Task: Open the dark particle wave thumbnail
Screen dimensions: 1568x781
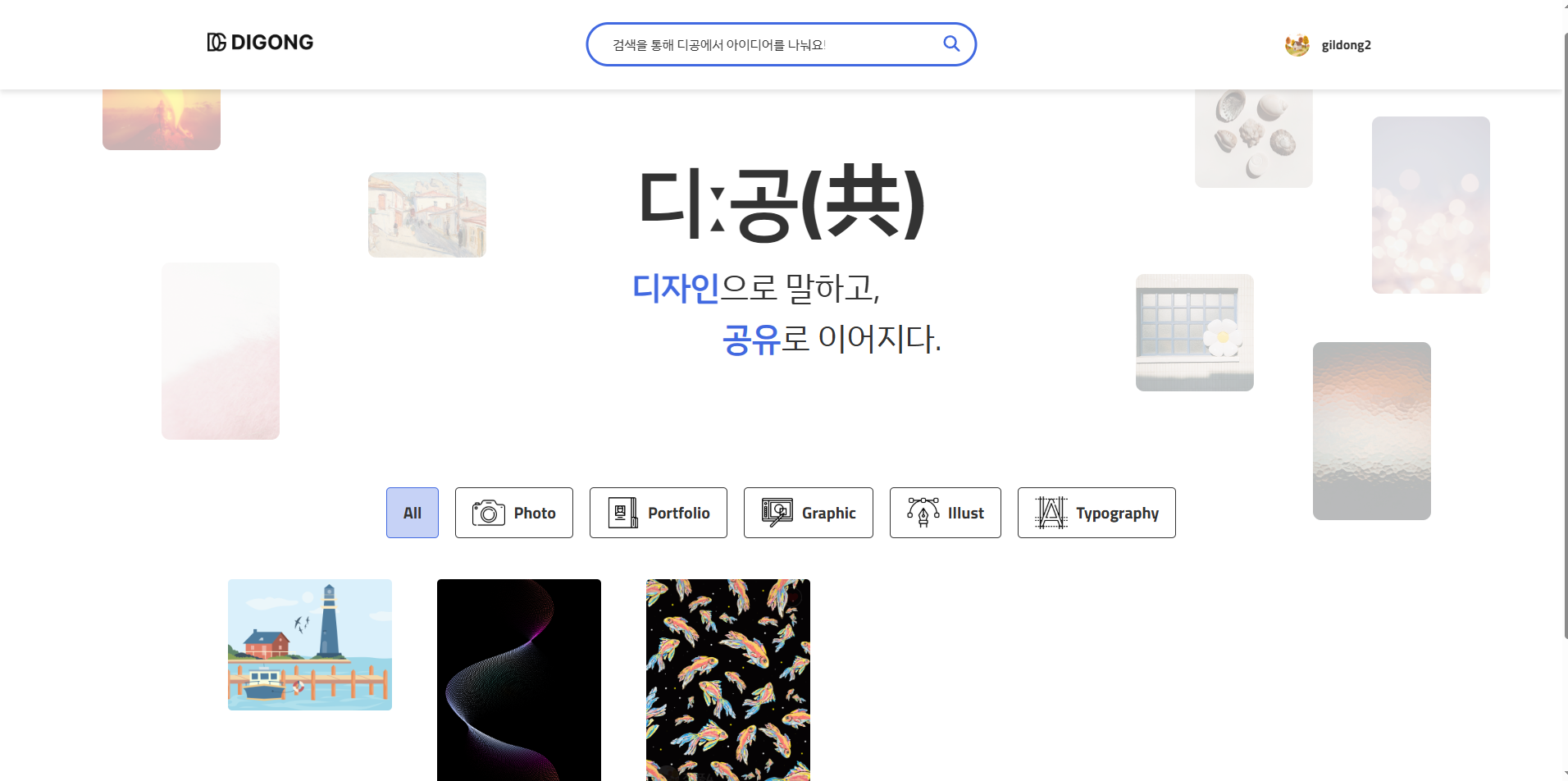Action: click(x=518, y=679)
